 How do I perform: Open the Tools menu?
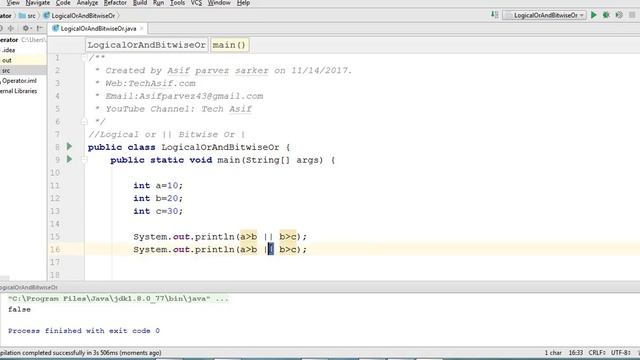[177, 3]
